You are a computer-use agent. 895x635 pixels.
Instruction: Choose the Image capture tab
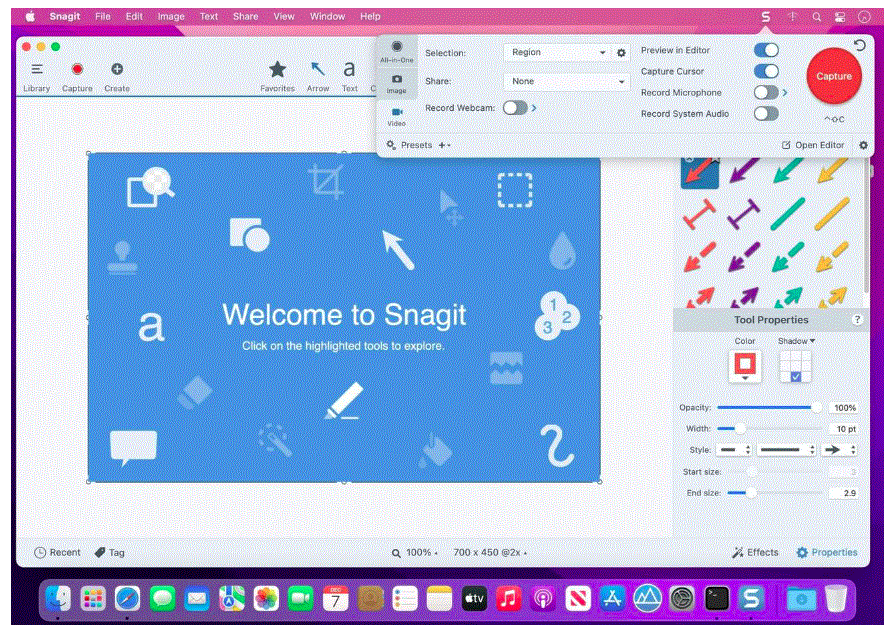[x=397, y=83]
